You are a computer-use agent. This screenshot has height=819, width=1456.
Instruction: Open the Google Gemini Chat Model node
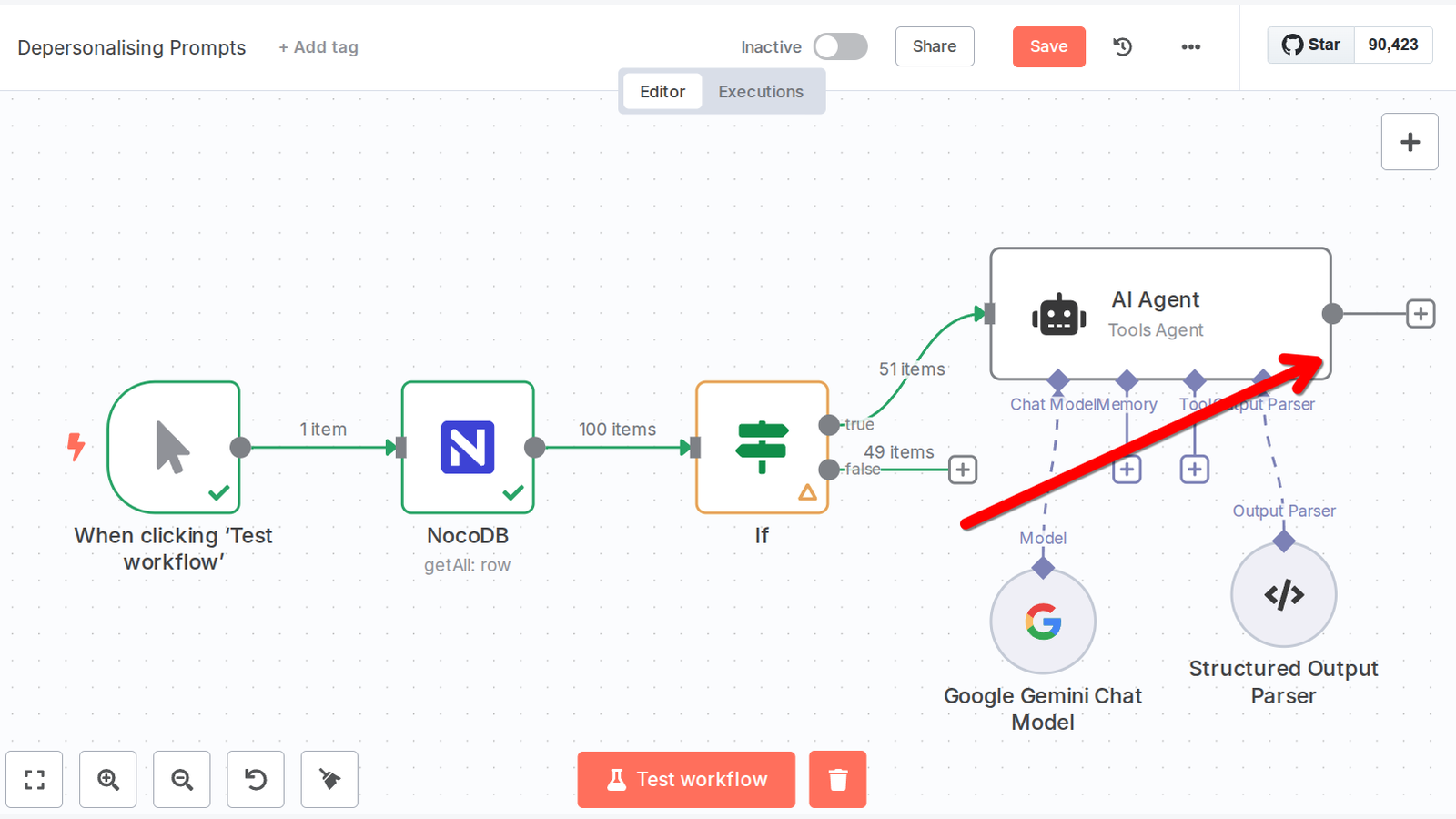coord(1043,622)
